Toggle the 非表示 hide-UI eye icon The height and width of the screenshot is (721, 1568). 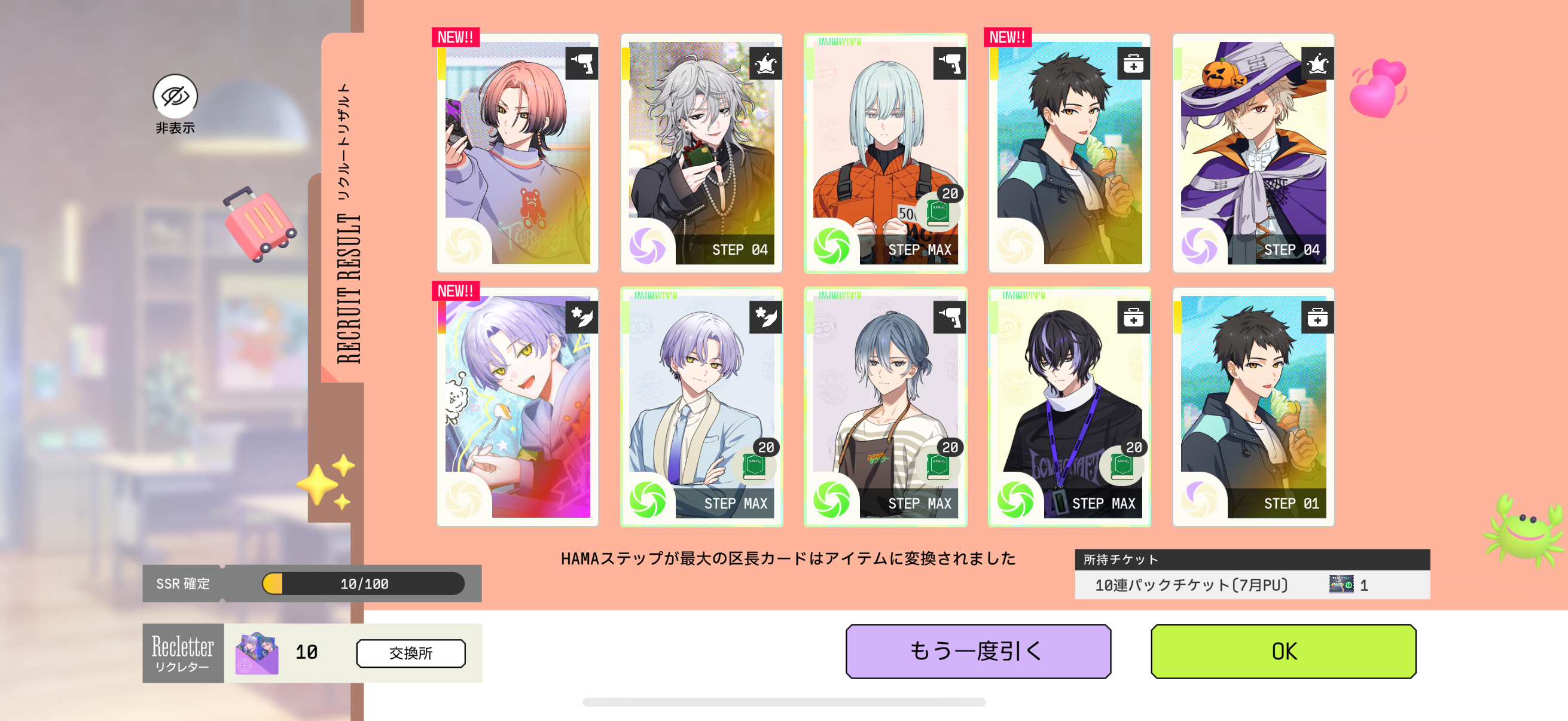tap(175, 96)
